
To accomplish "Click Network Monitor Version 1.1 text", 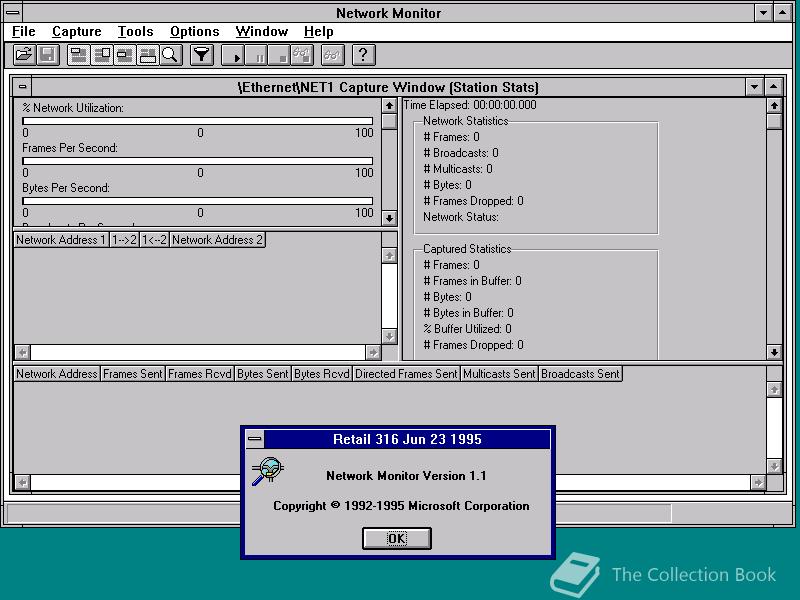I will pyautogui.click(x=406, y=476).
